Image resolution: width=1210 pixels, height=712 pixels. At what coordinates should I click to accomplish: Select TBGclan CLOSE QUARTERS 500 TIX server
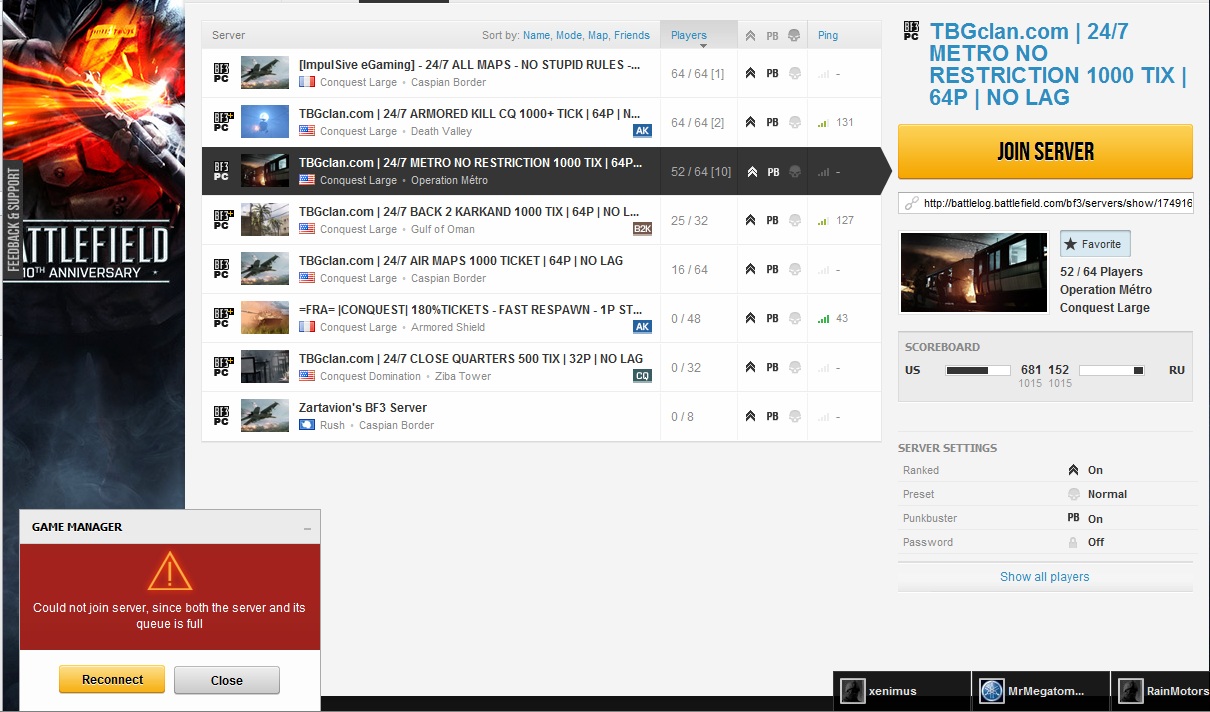(x=541, y=367)
